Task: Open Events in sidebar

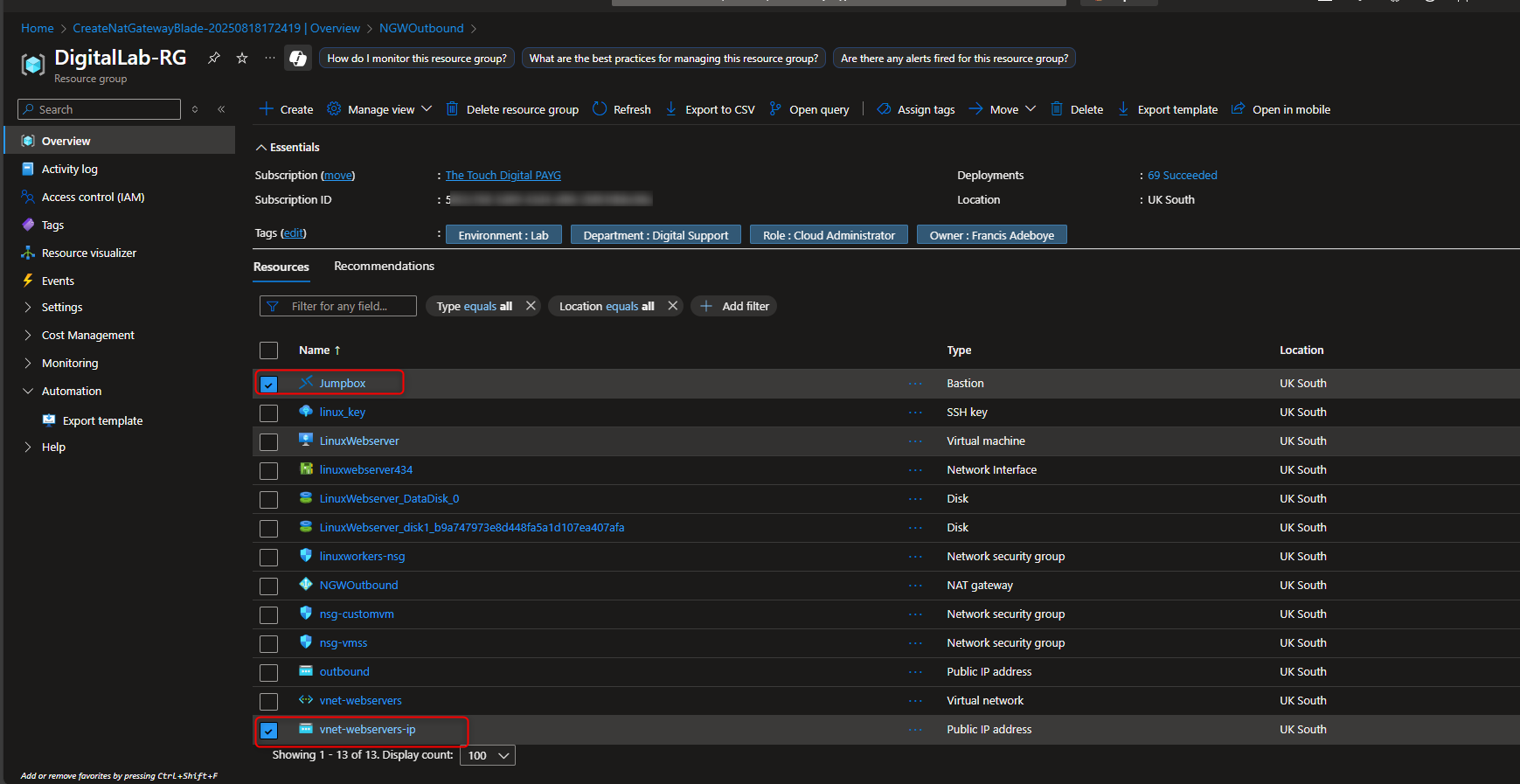Action: (x=58, y=281)
